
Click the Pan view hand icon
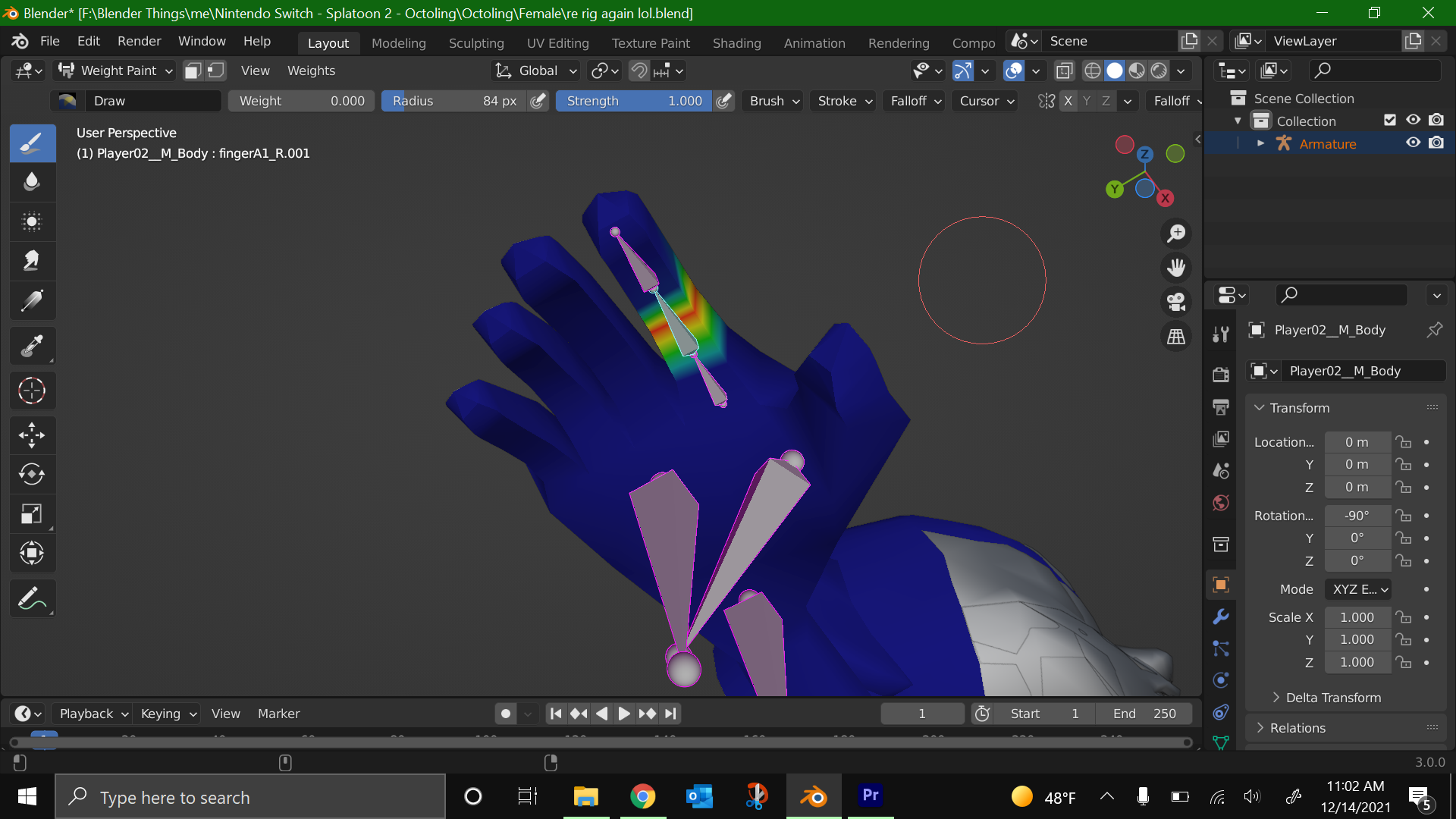[1176, 268]
